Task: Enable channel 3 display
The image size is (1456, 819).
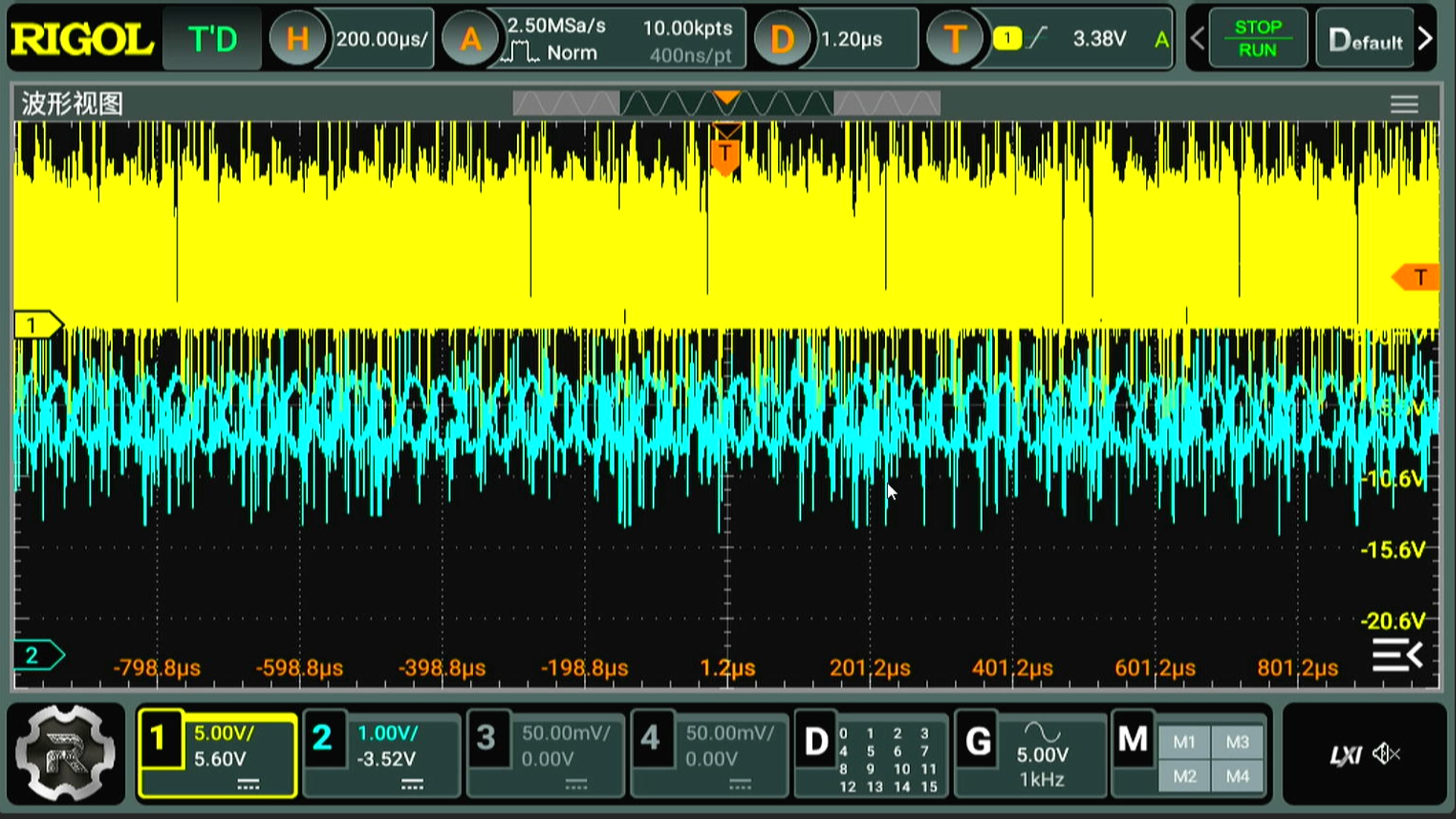Action: 487,739
